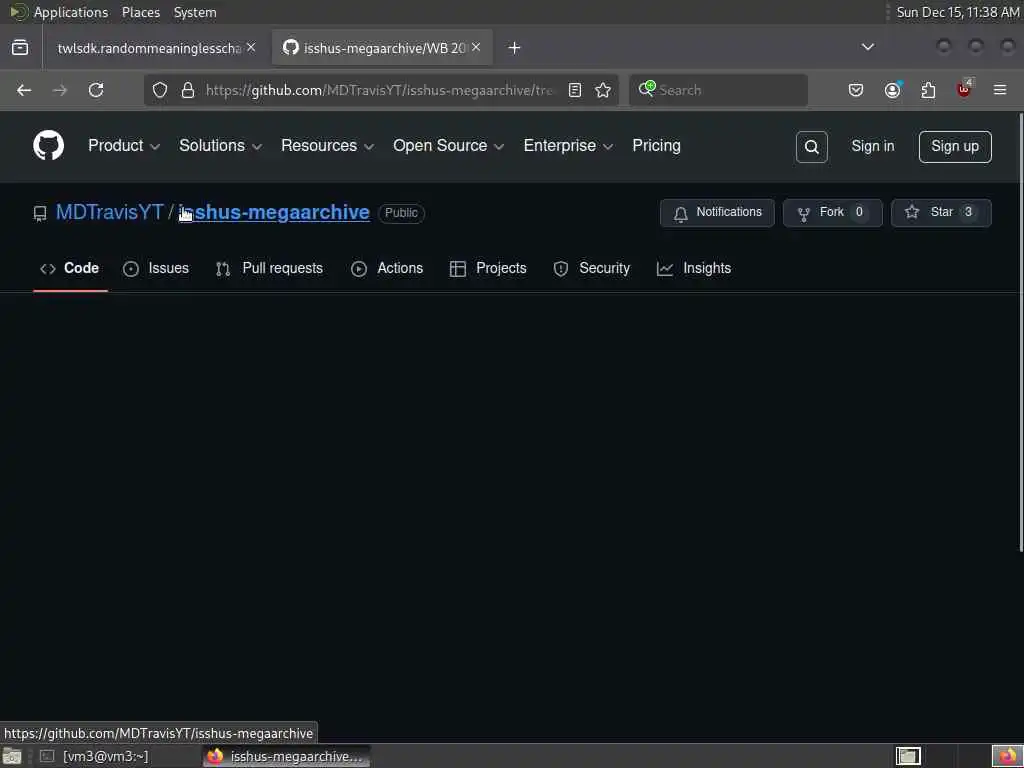
Task: Click the Notifications button
Action: [717, 213]
